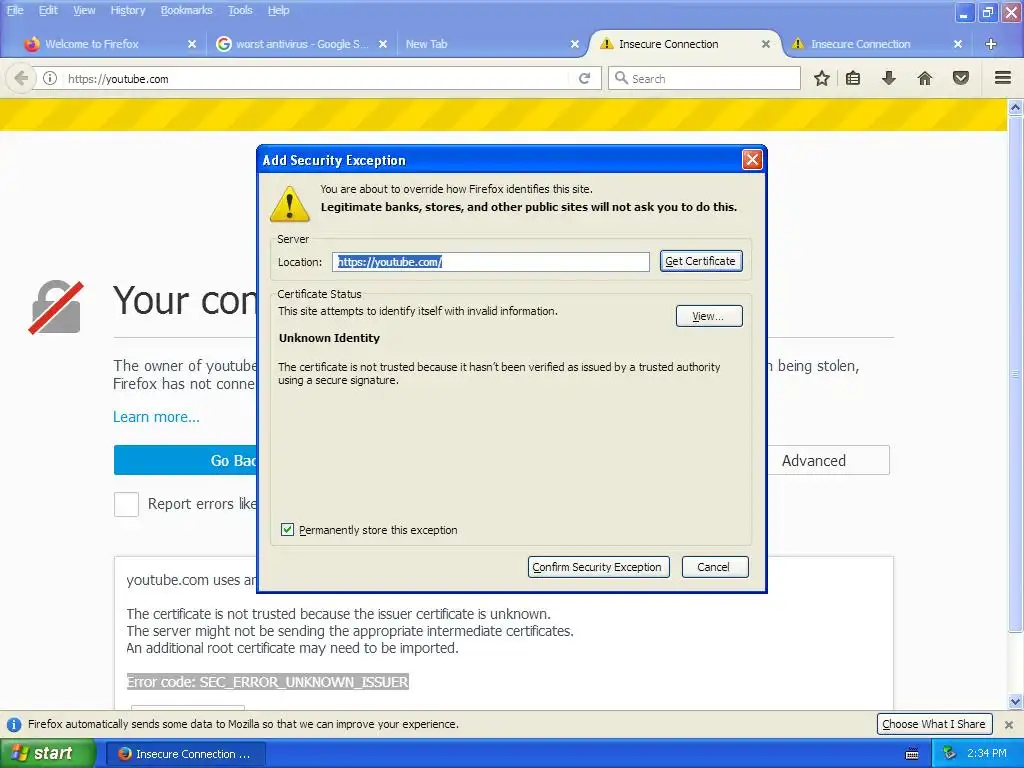Screen dimensions: 1024x768
Task: Check the Report errors checkbox
Action: tap(126, 504)
